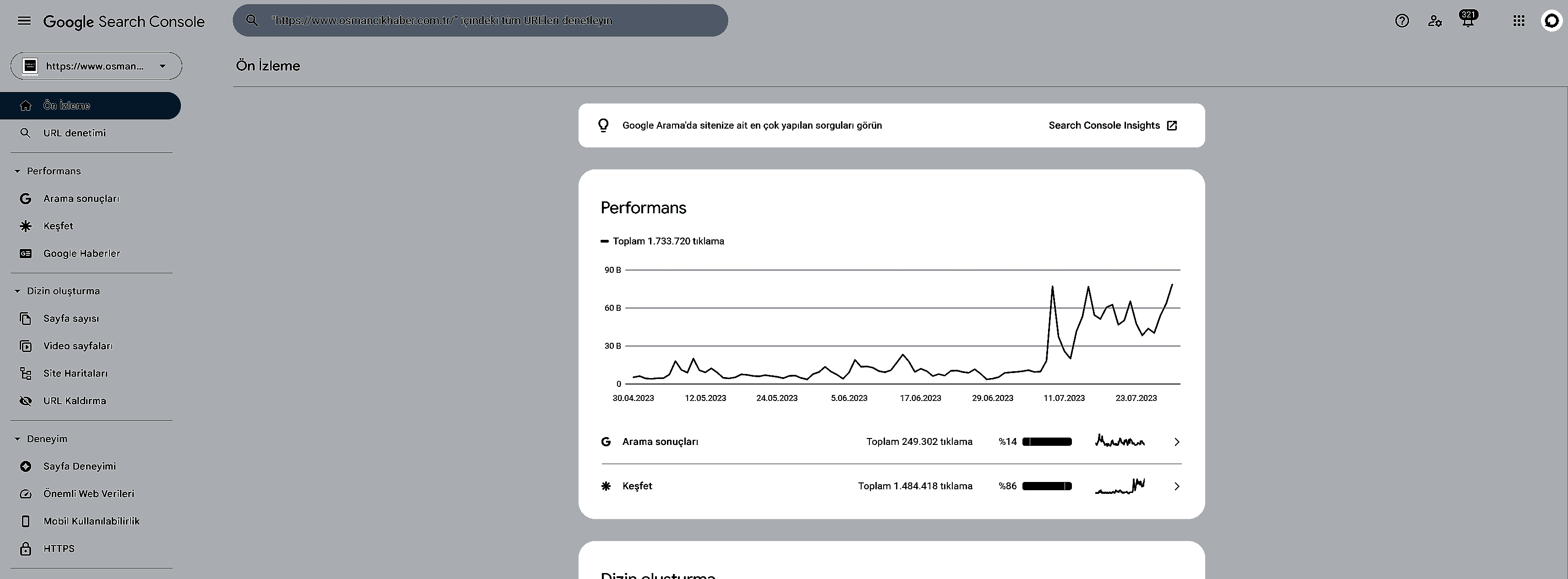This screenshot has height=579, width=1568.
Task: Click the G icon in Performans card
Action: point(606,442)
